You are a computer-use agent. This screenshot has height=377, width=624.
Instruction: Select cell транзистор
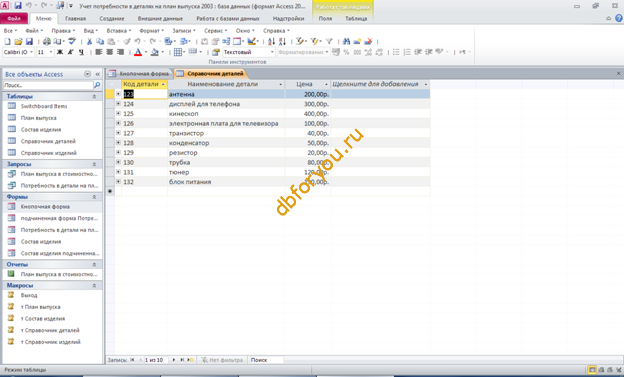point(226,133)
